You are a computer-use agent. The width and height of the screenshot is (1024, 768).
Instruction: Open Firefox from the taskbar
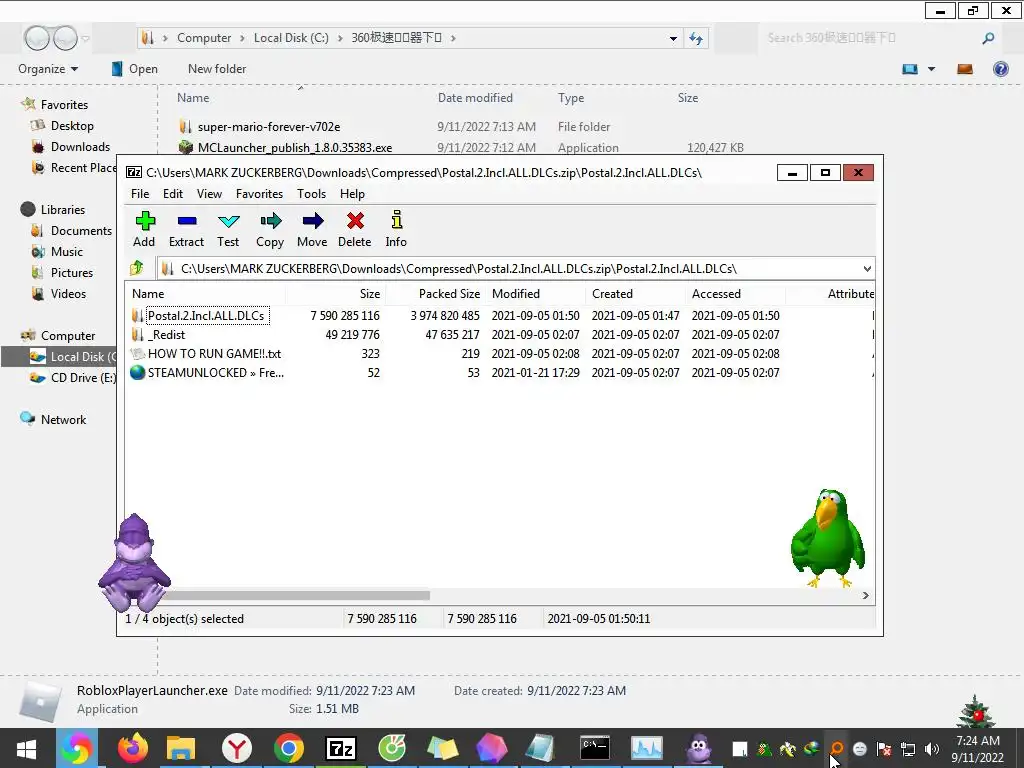[133, 748]
